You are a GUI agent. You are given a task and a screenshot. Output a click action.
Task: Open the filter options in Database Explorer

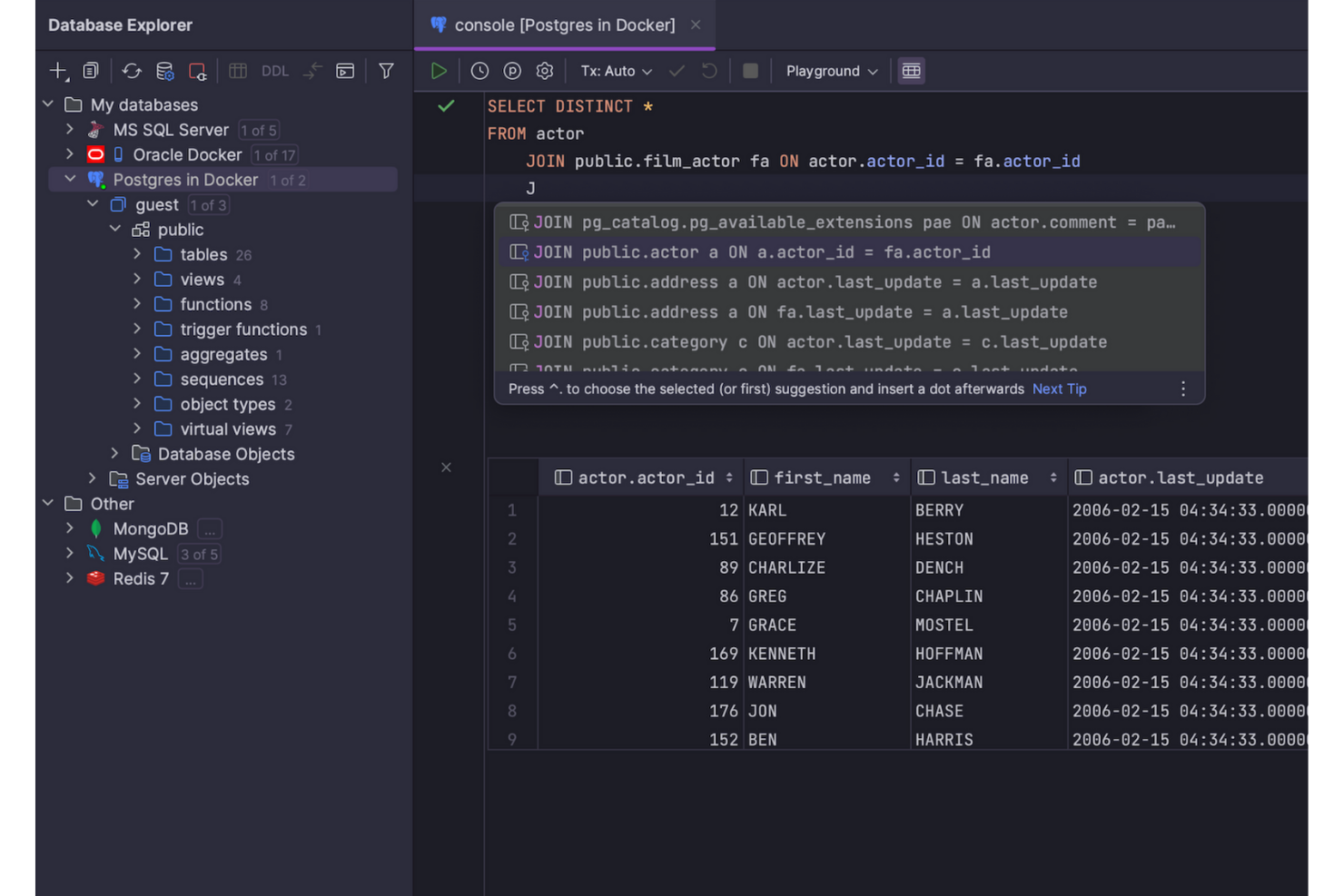coord(386,70)
